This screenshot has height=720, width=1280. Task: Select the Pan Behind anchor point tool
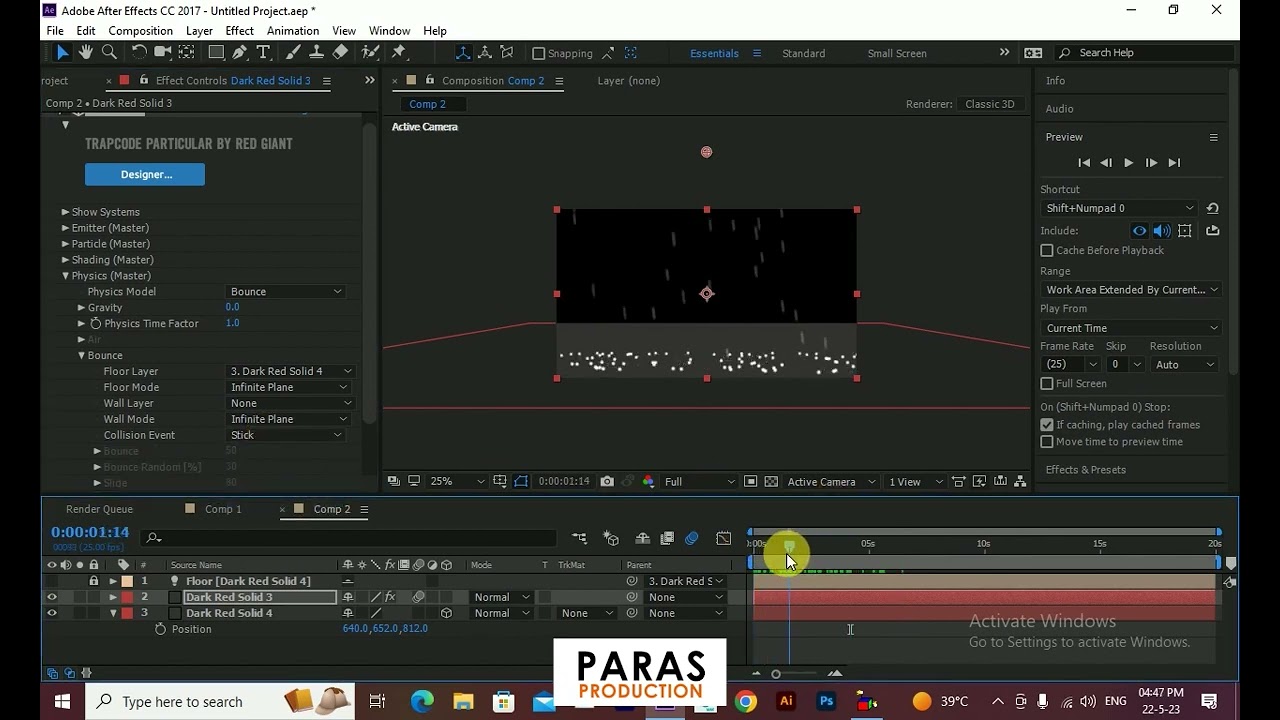(x=187, y=53)
